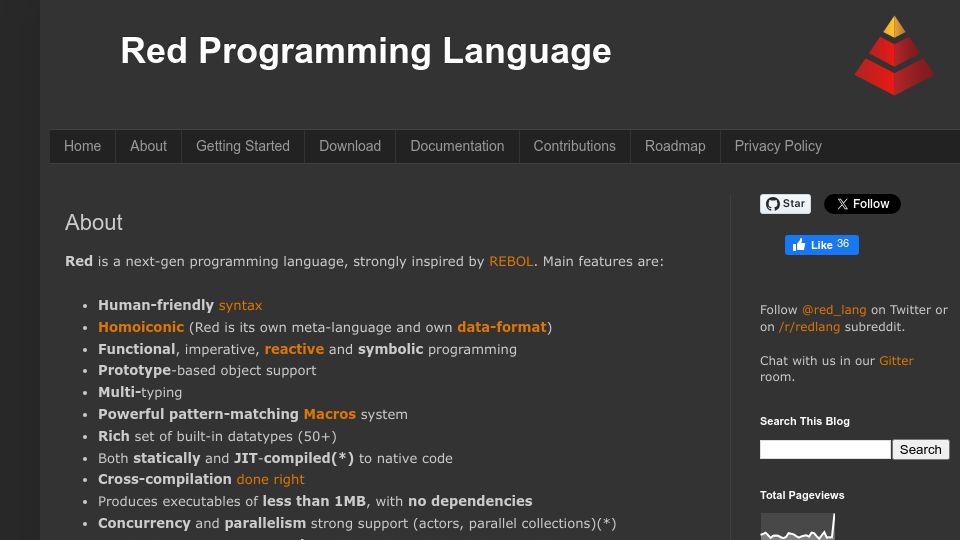The width and height of the screenshot is (960, 540).
Task: Open the syntax link
Action: pos(240,305)
